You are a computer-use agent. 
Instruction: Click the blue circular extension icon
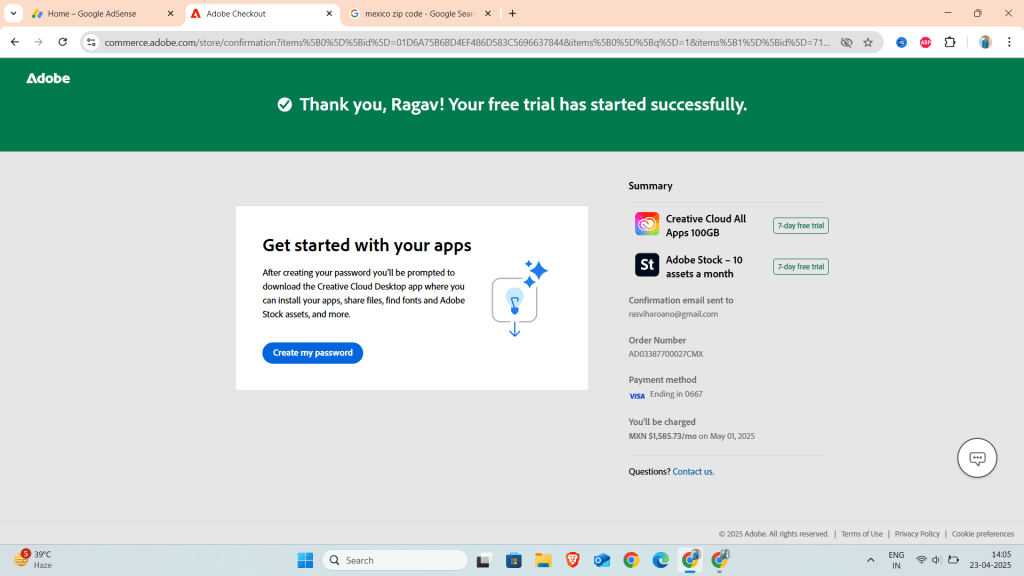pos(901,42)
